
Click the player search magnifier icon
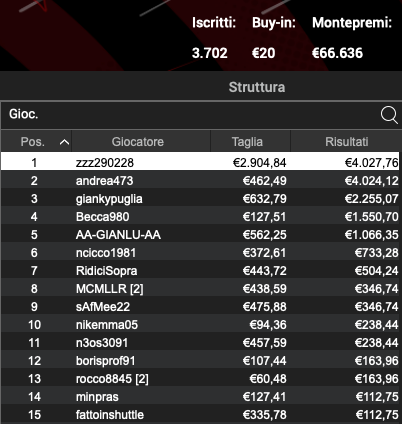click(x=389, y=115)
